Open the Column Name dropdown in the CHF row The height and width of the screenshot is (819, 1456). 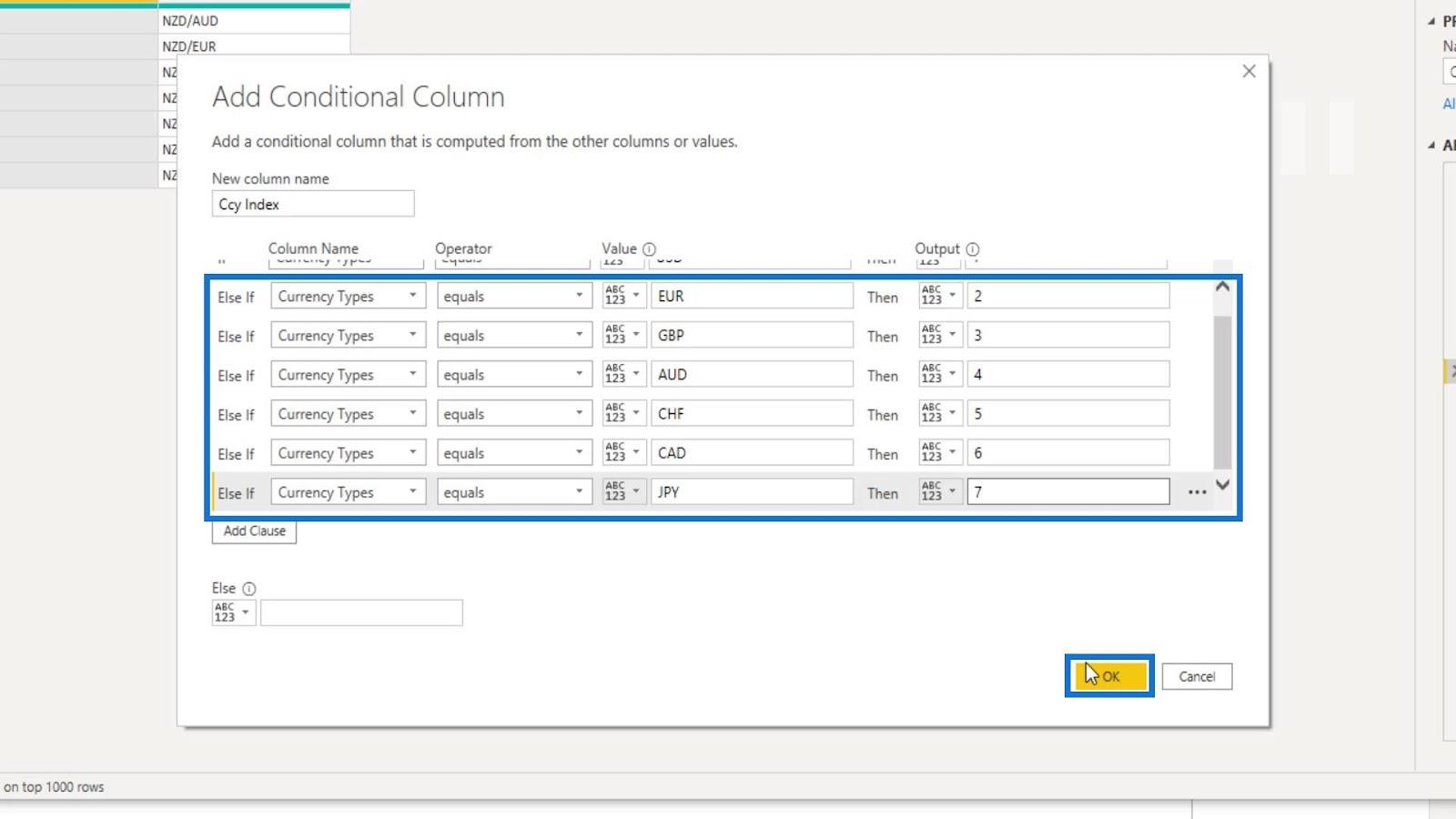[348, 413]
